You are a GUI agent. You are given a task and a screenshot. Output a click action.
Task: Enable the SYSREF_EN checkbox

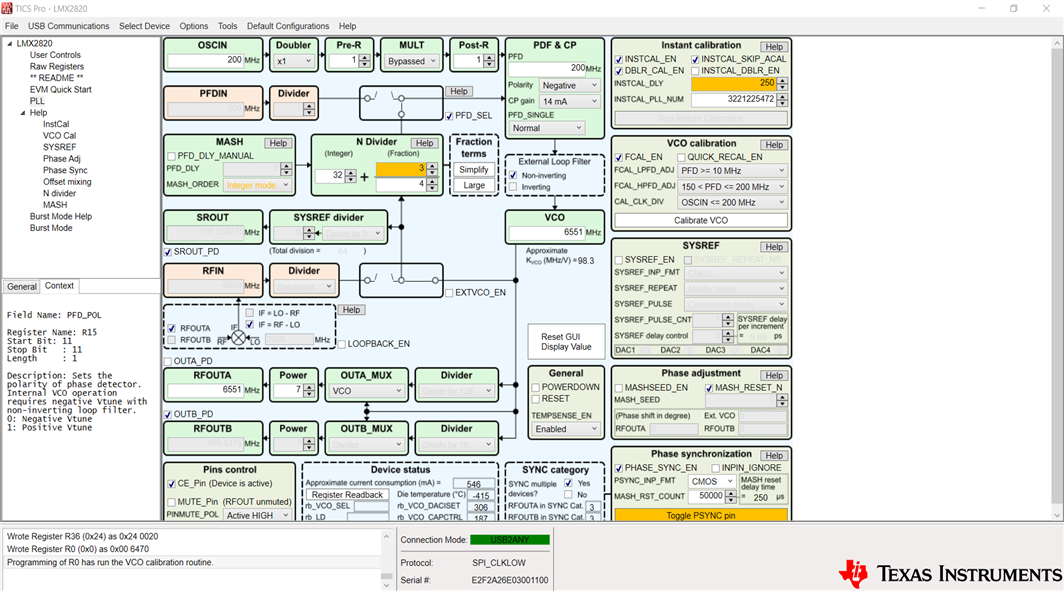pos(618,260)
